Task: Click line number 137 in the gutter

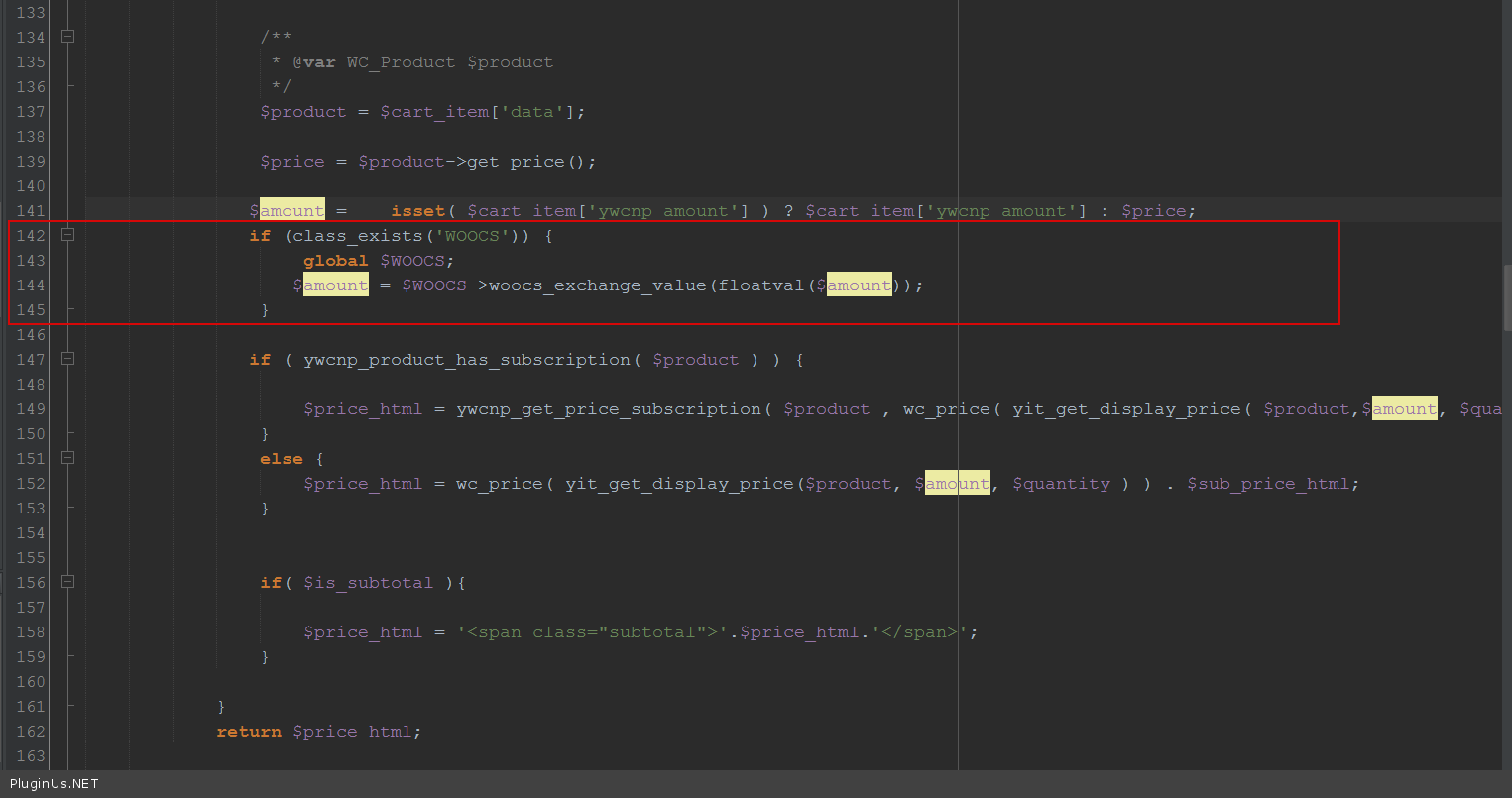Action: (x=31, y=112)
